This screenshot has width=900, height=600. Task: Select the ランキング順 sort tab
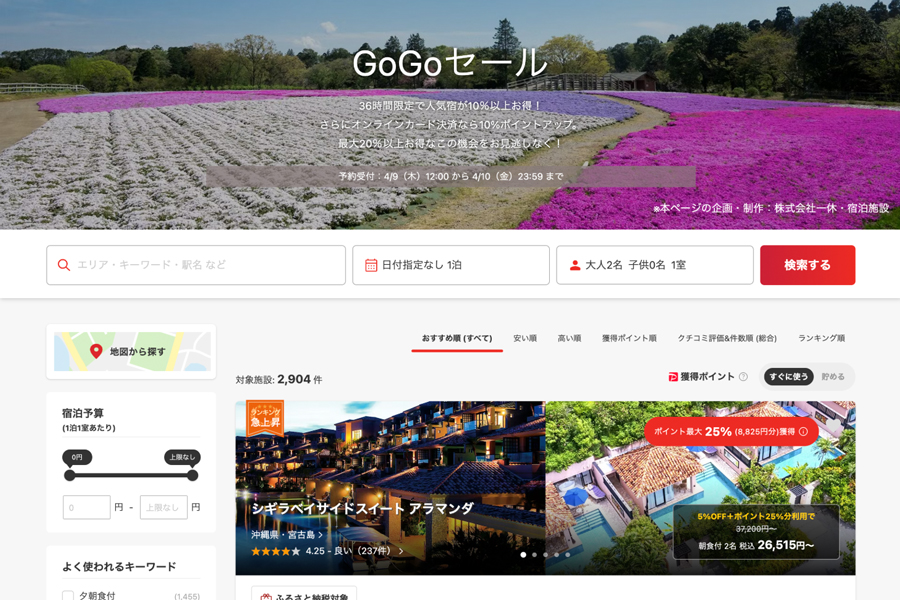pos(823,338)
